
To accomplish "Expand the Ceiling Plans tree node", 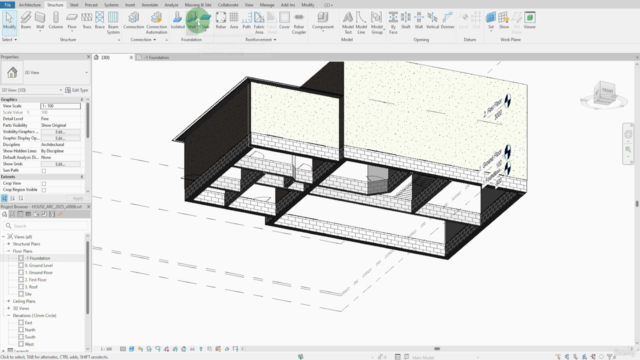I will tap(9, 301).
